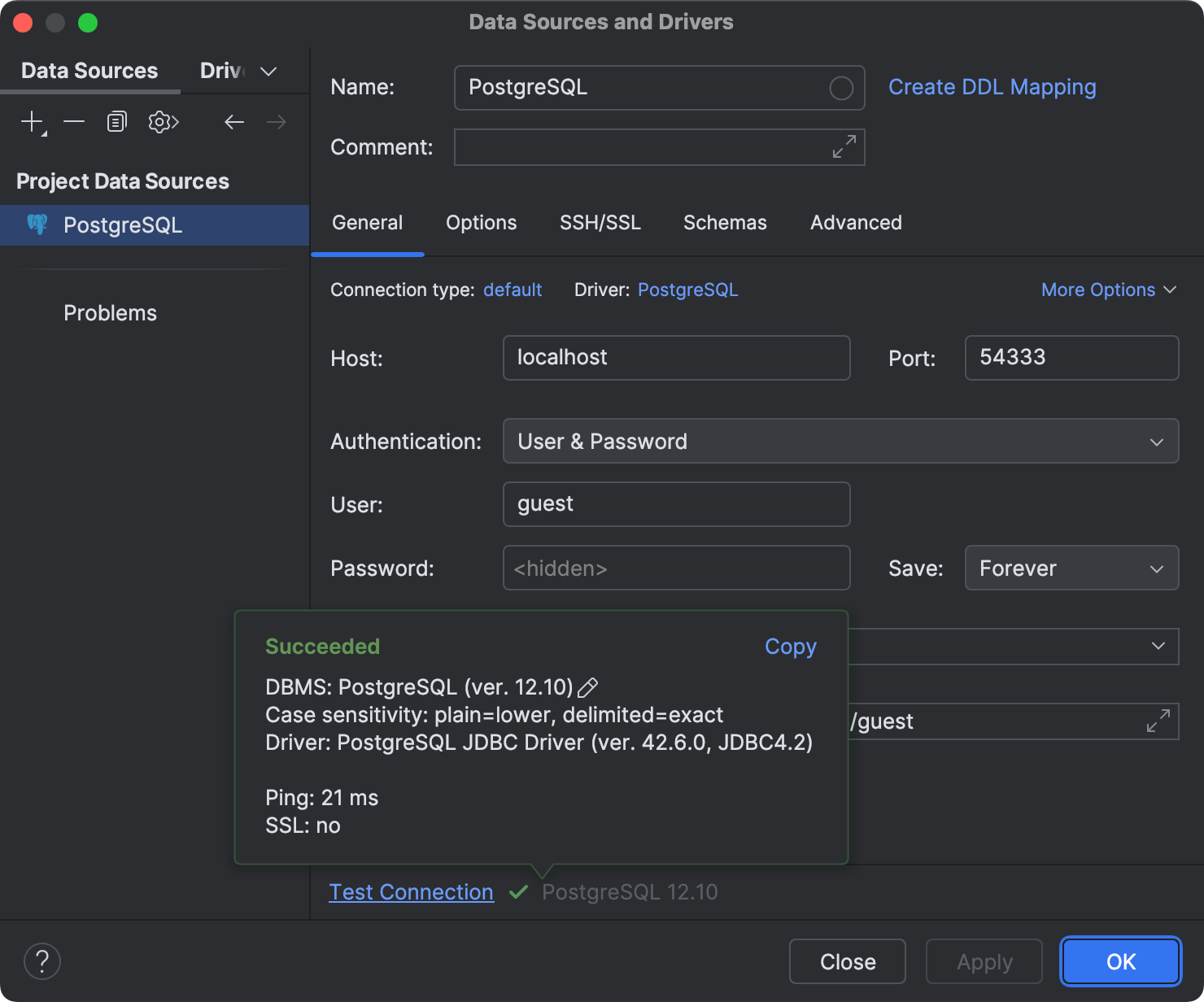
Task: Show hidden tabs next to Drivers
Action: (268, 72)
